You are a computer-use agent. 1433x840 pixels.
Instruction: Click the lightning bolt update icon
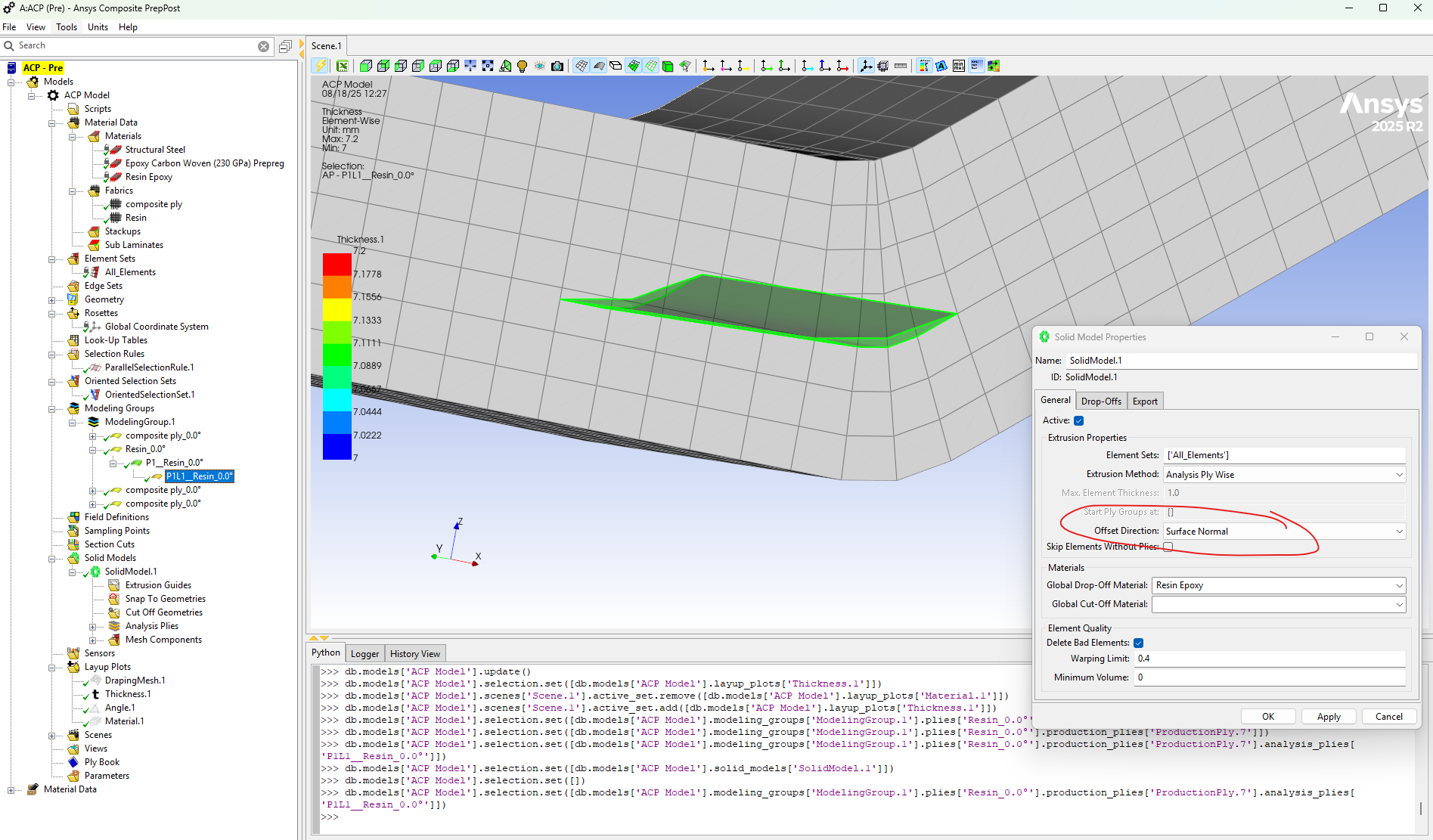[321, 66]
